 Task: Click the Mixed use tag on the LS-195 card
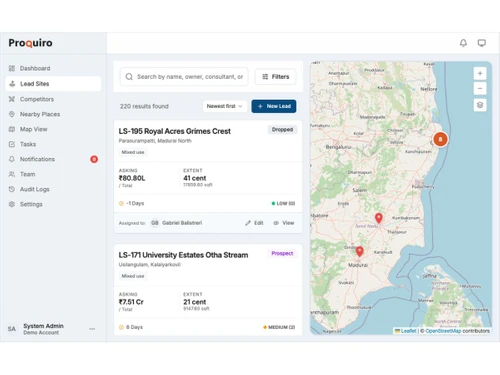point(133,152)
